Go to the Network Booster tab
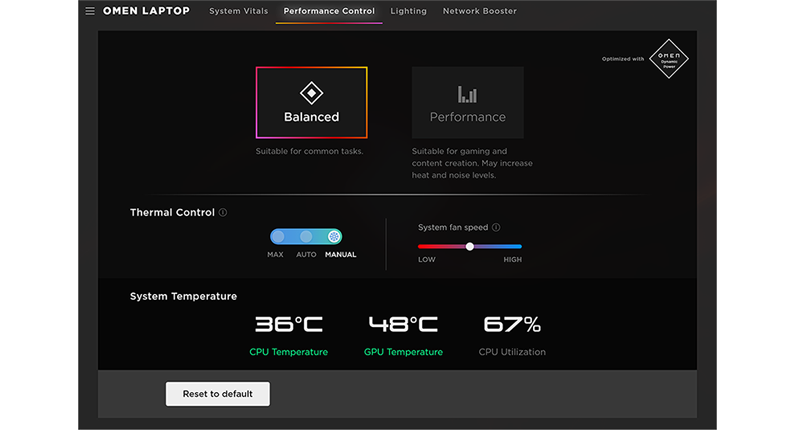The image size is (795, 430). [x=480, y=11]
